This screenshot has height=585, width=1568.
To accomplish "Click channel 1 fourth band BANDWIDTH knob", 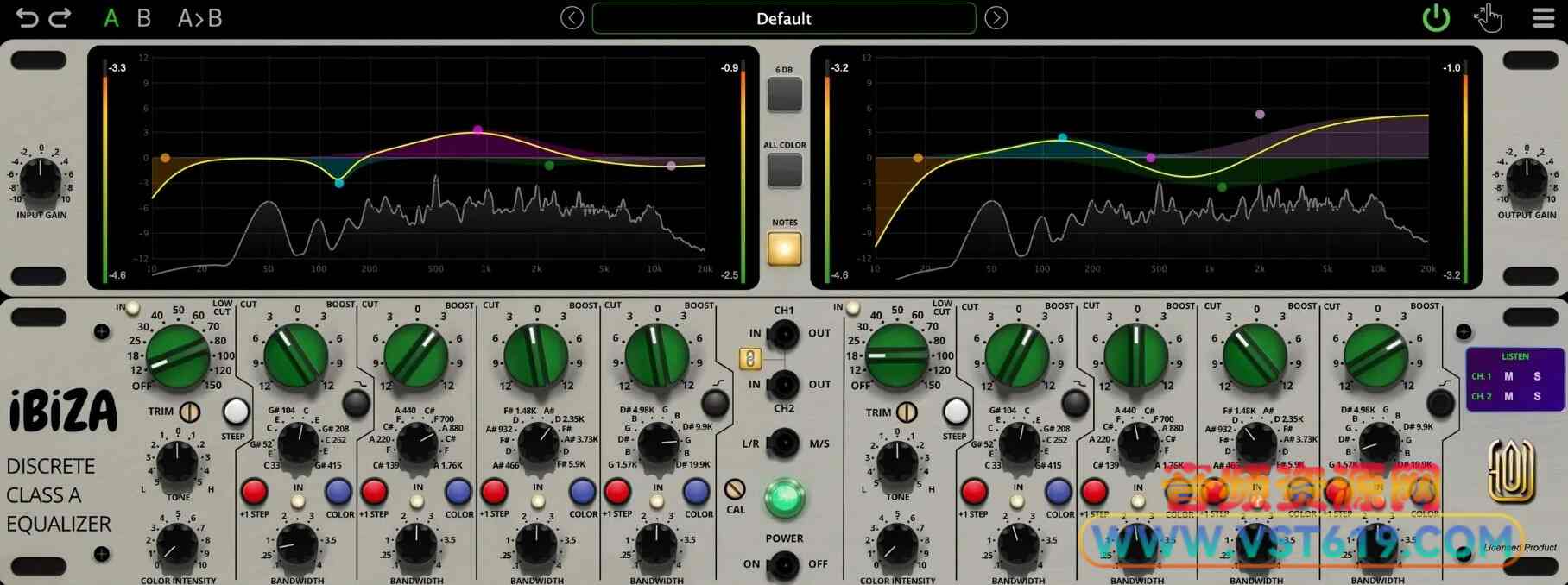I will 658,545.
